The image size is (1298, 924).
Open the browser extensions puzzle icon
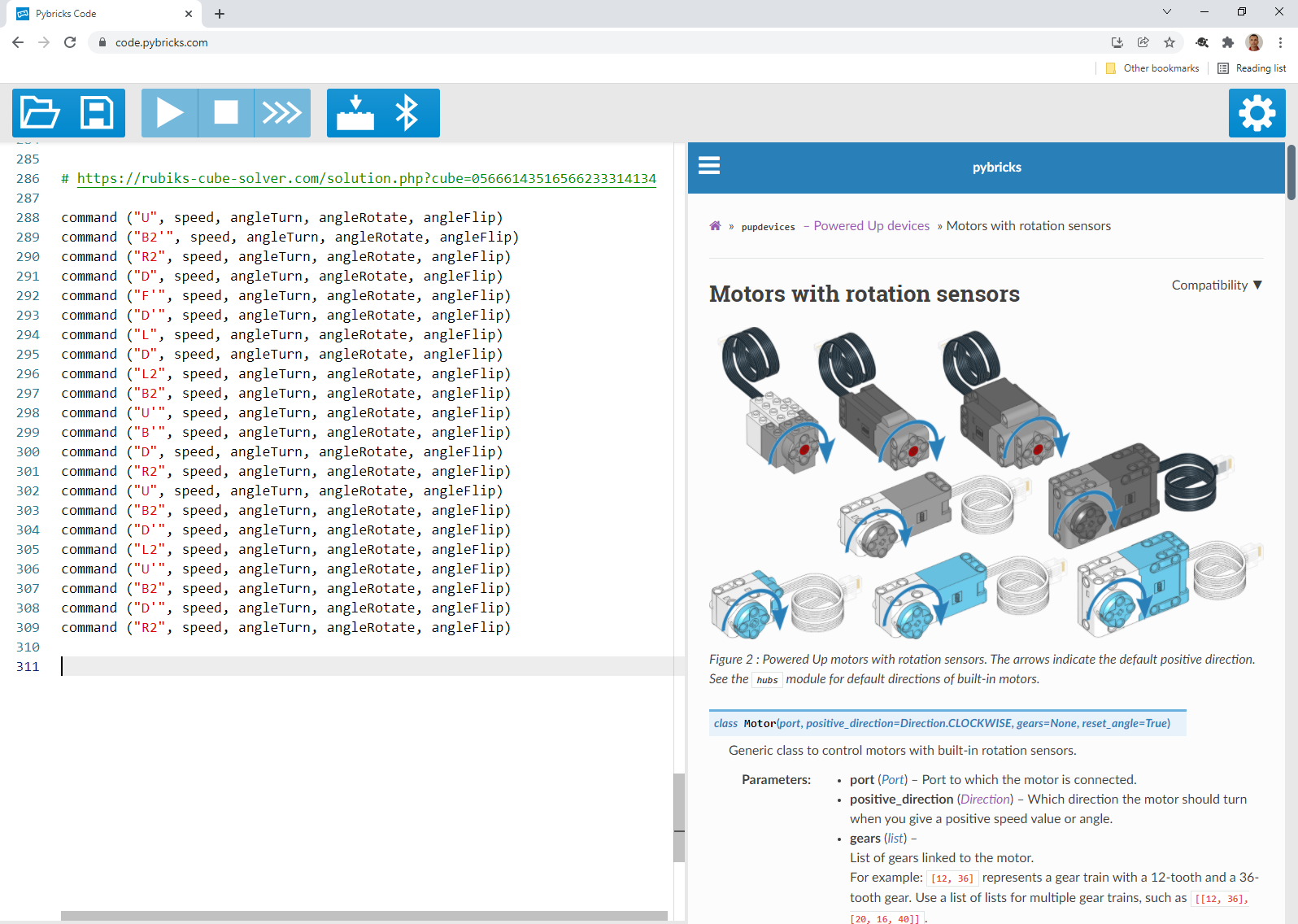1228,42
